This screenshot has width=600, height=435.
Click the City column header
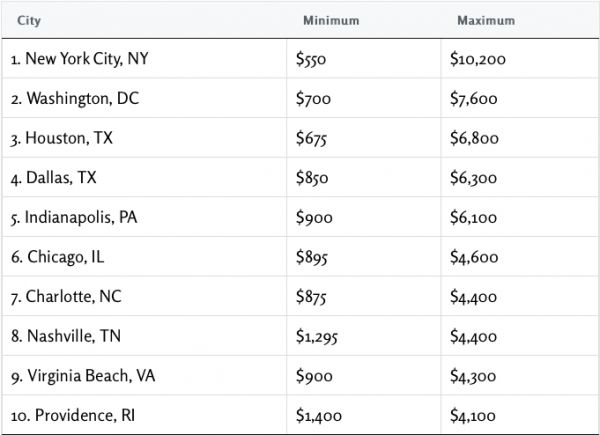point(29,20)
